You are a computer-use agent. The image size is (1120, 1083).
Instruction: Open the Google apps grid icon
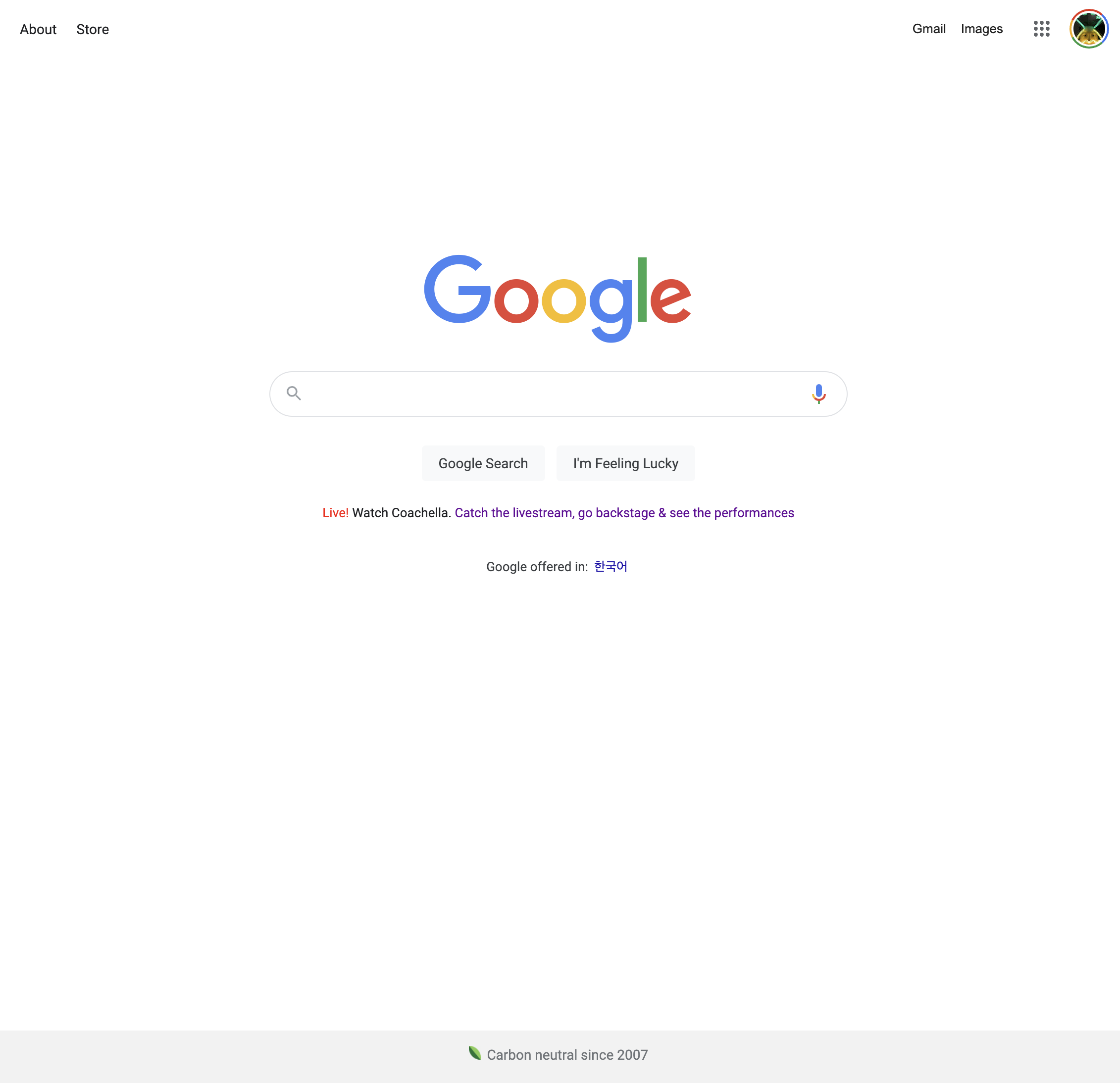1041,29
